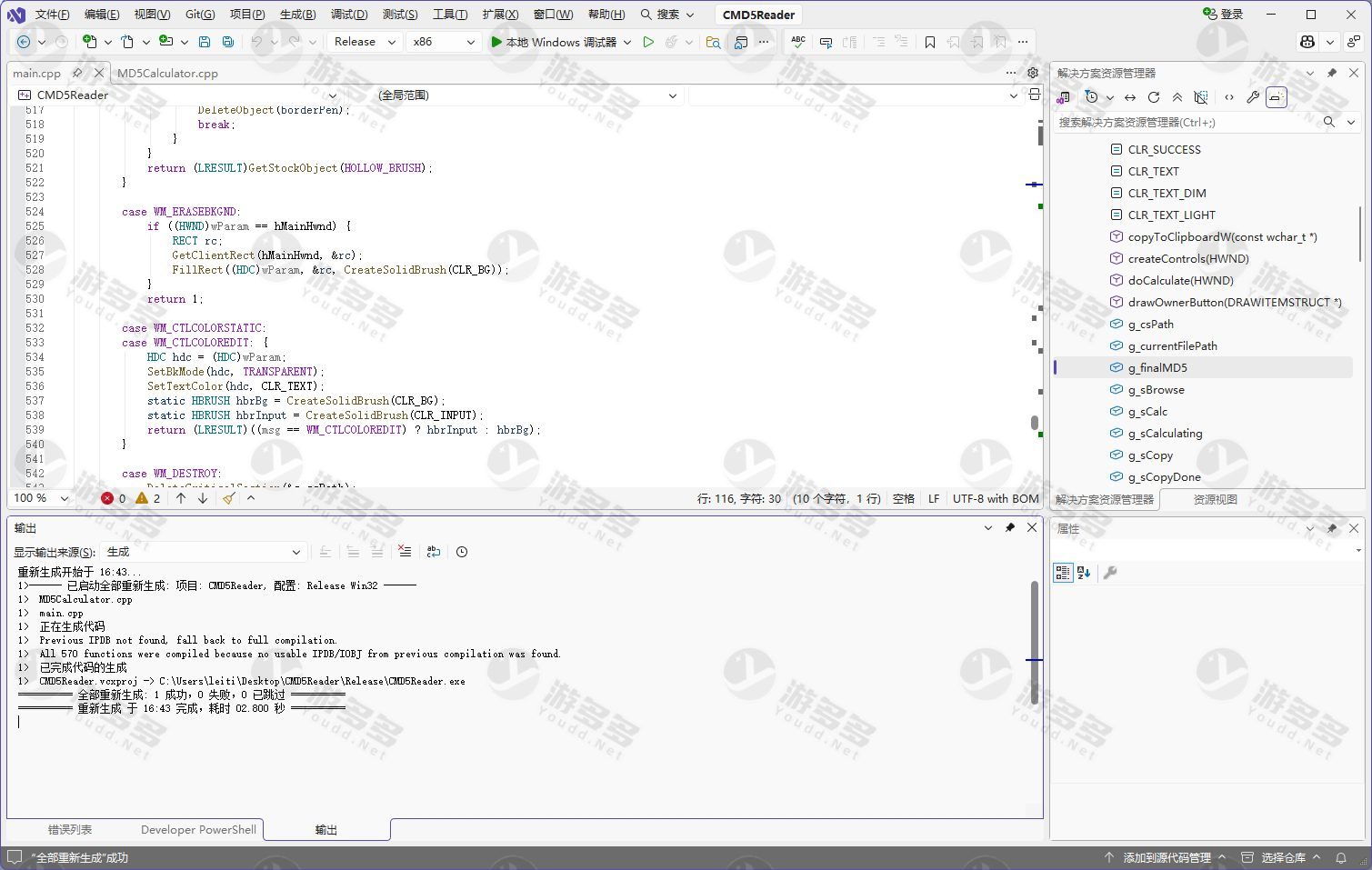Viewport: 1372px width, 870px height.
Task: Toggle the pin on the main.cpp tab
Action: point(78,73)
